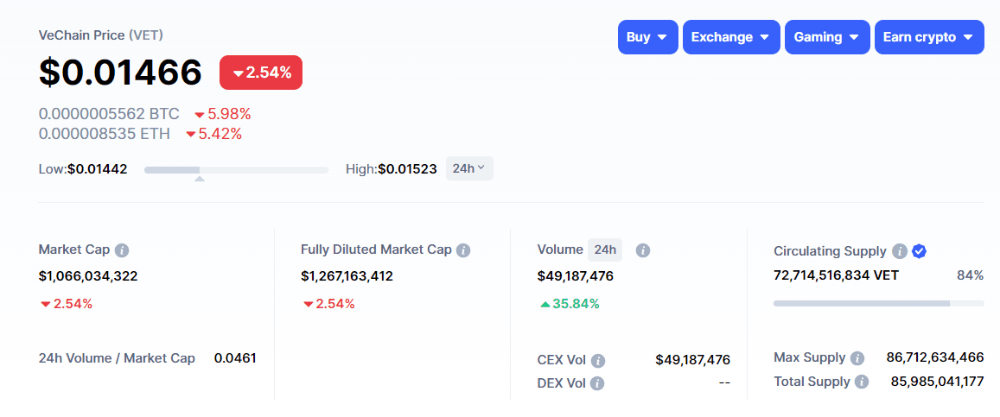Click the red 2.54% price change badge

(x=261, y=72)
